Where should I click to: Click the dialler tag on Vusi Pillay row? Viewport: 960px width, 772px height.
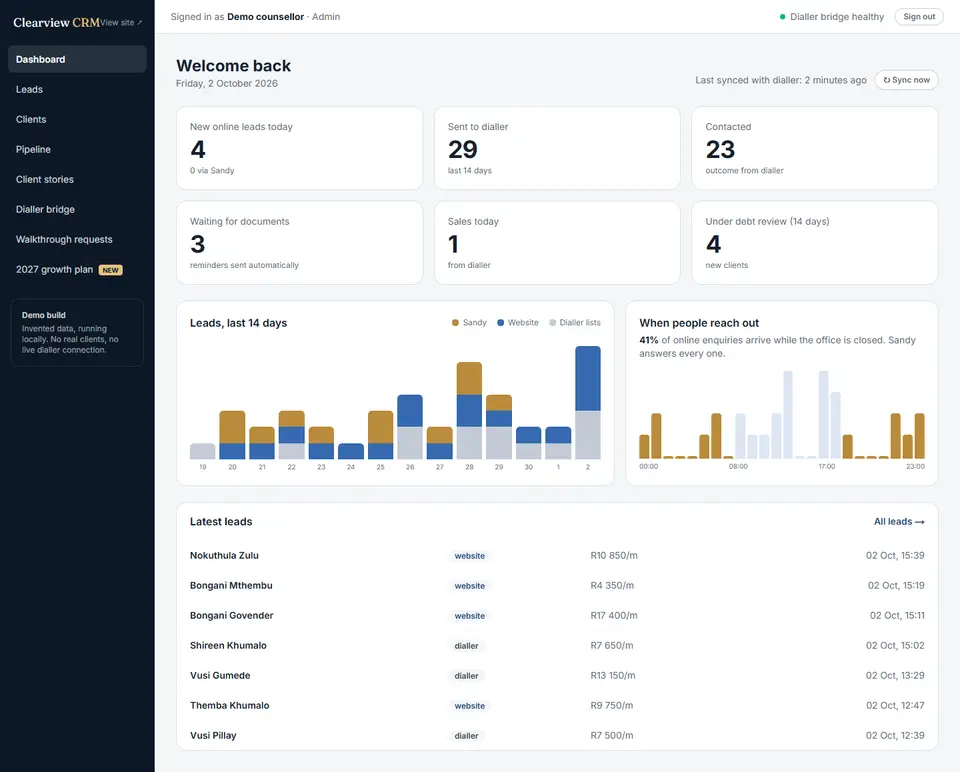coord(467,736)
